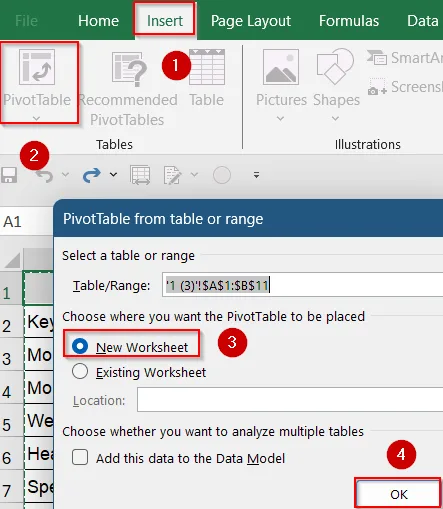Screen dimensions: 443x509
Task: Insert a Table from the ribbon
Action: (x=207, y=78)
